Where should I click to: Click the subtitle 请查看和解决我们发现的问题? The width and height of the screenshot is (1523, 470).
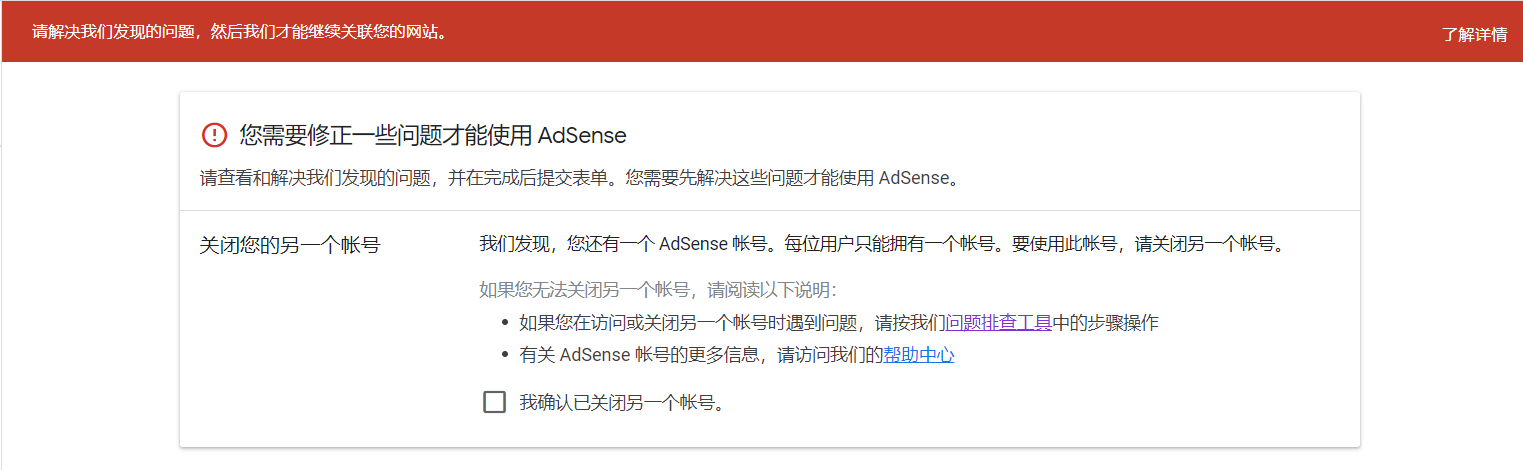click(x=580, y=179)
